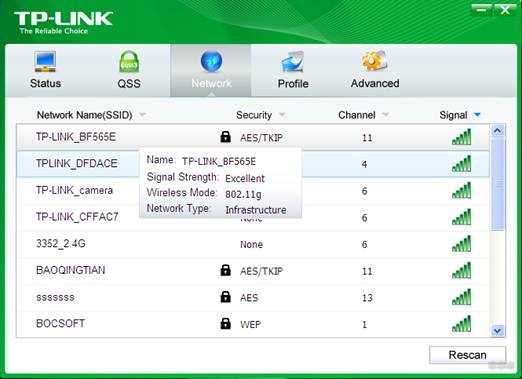Screen dimensions: 522x379
Task: Switch to the Profile tab
Action: [293, 71]
